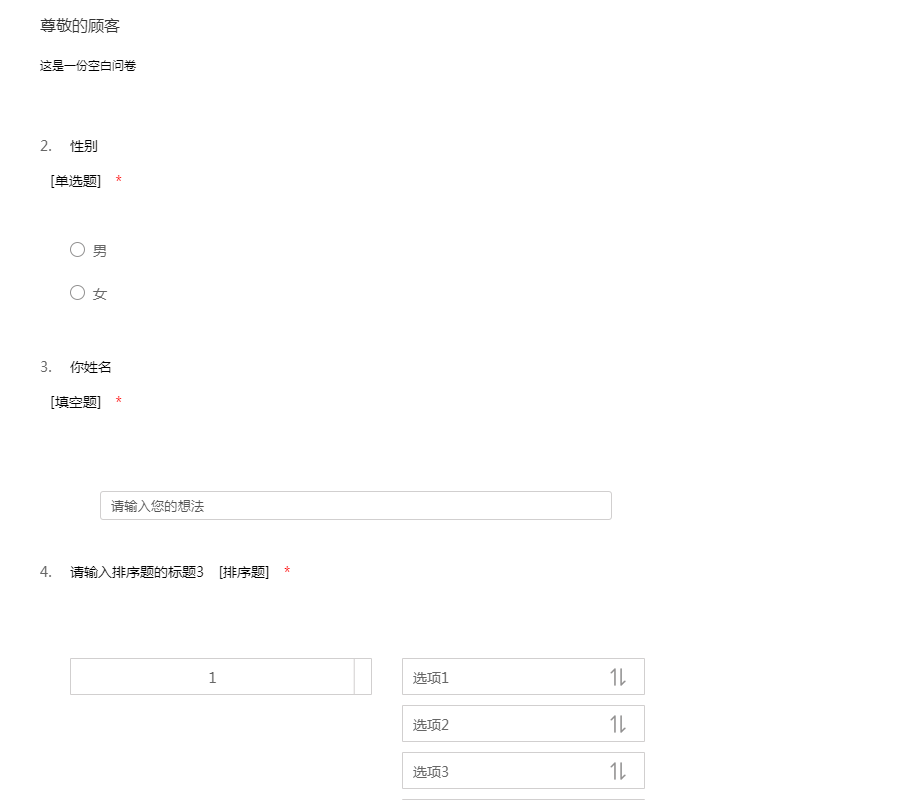This screenshot has height=800, width=900.
Task: Pick the 选项2 sortable item text
Action: (431, 725)
